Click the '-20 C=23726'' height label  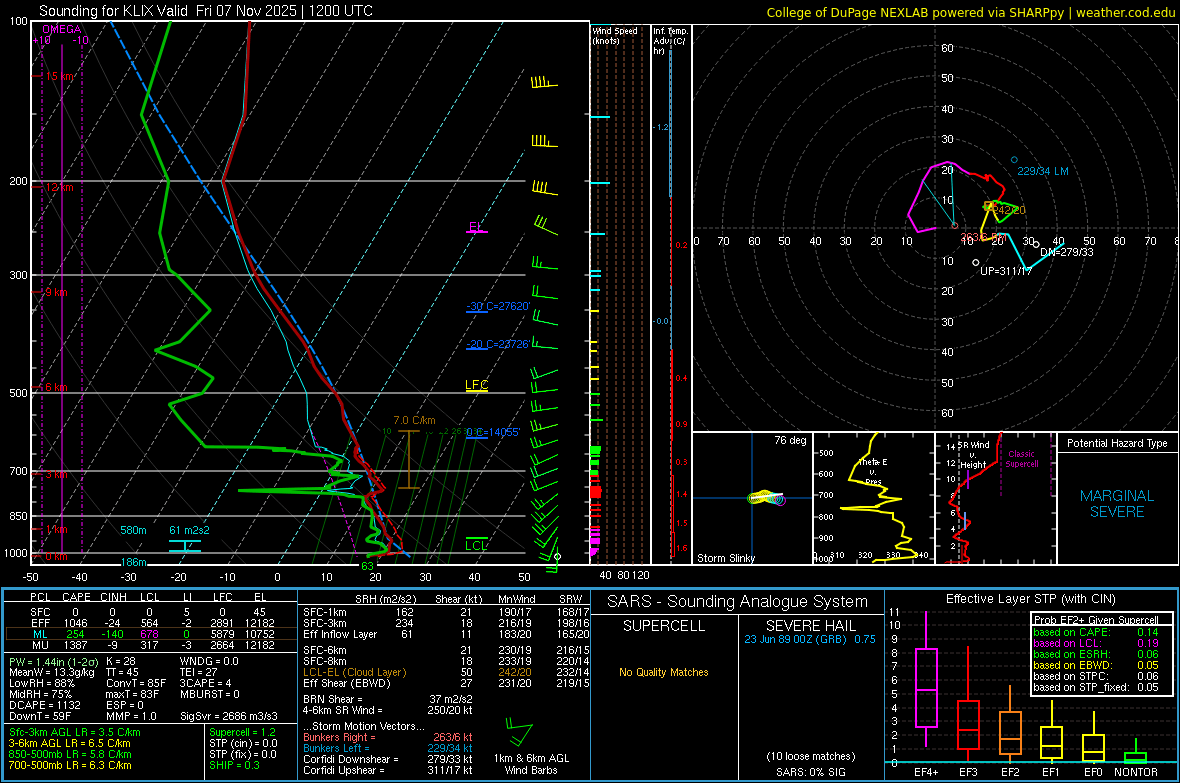pos(498,344)
